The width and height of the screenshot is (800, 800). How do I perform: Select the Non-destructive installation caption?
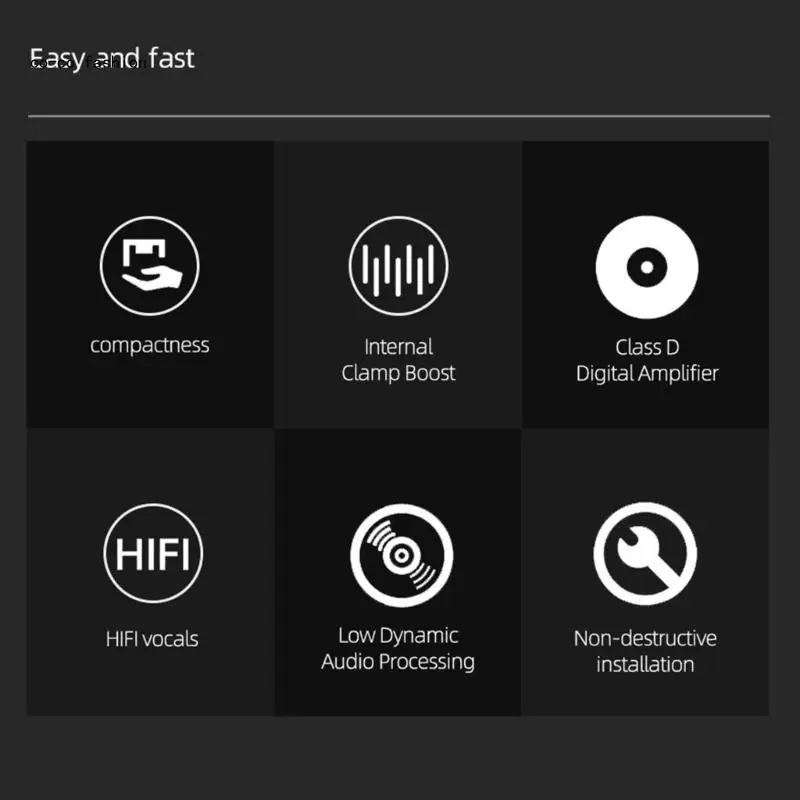click(x=645, y=651)
